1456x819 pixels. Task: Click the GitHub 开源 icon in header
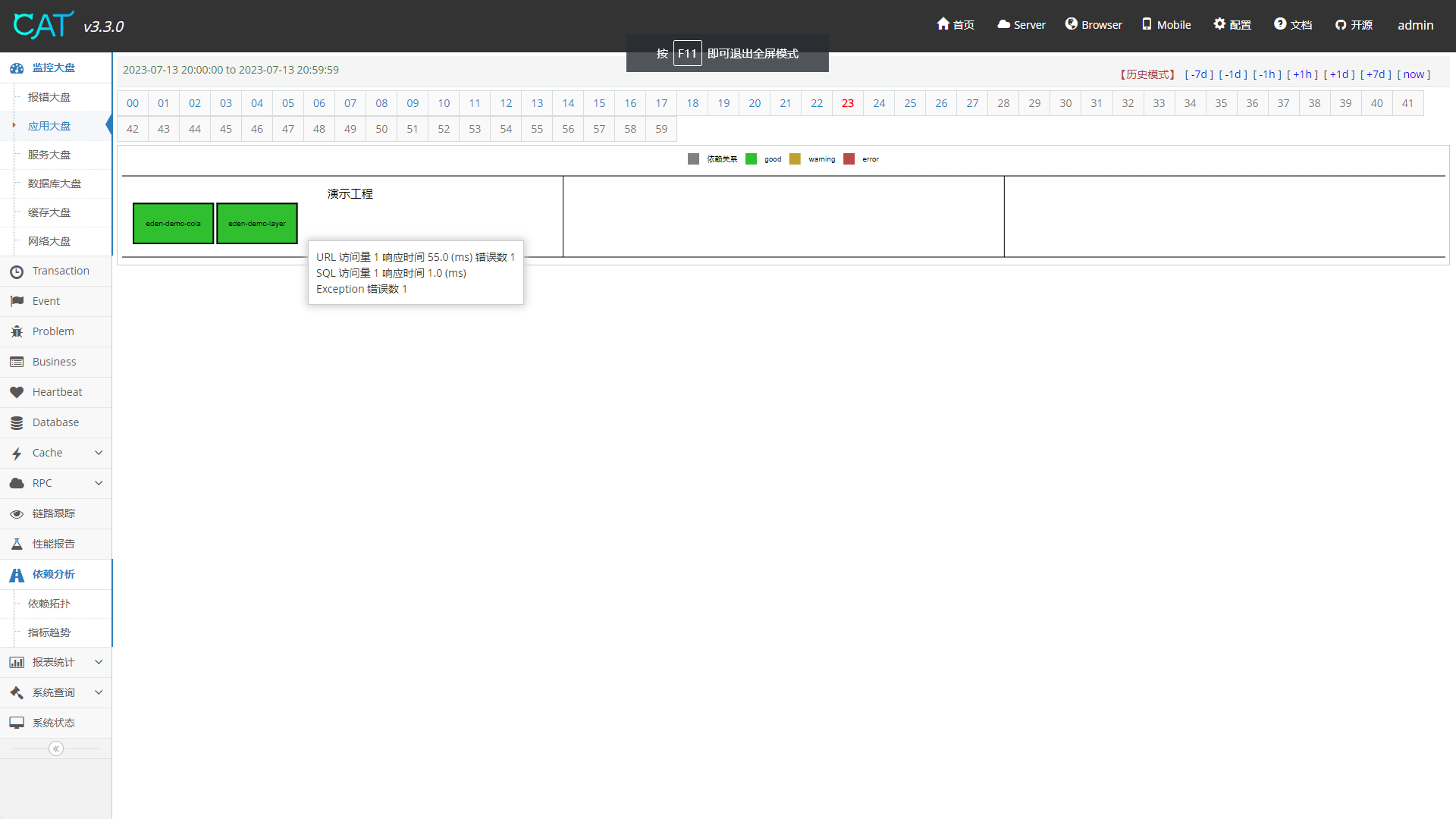(x=1341, y=25)
